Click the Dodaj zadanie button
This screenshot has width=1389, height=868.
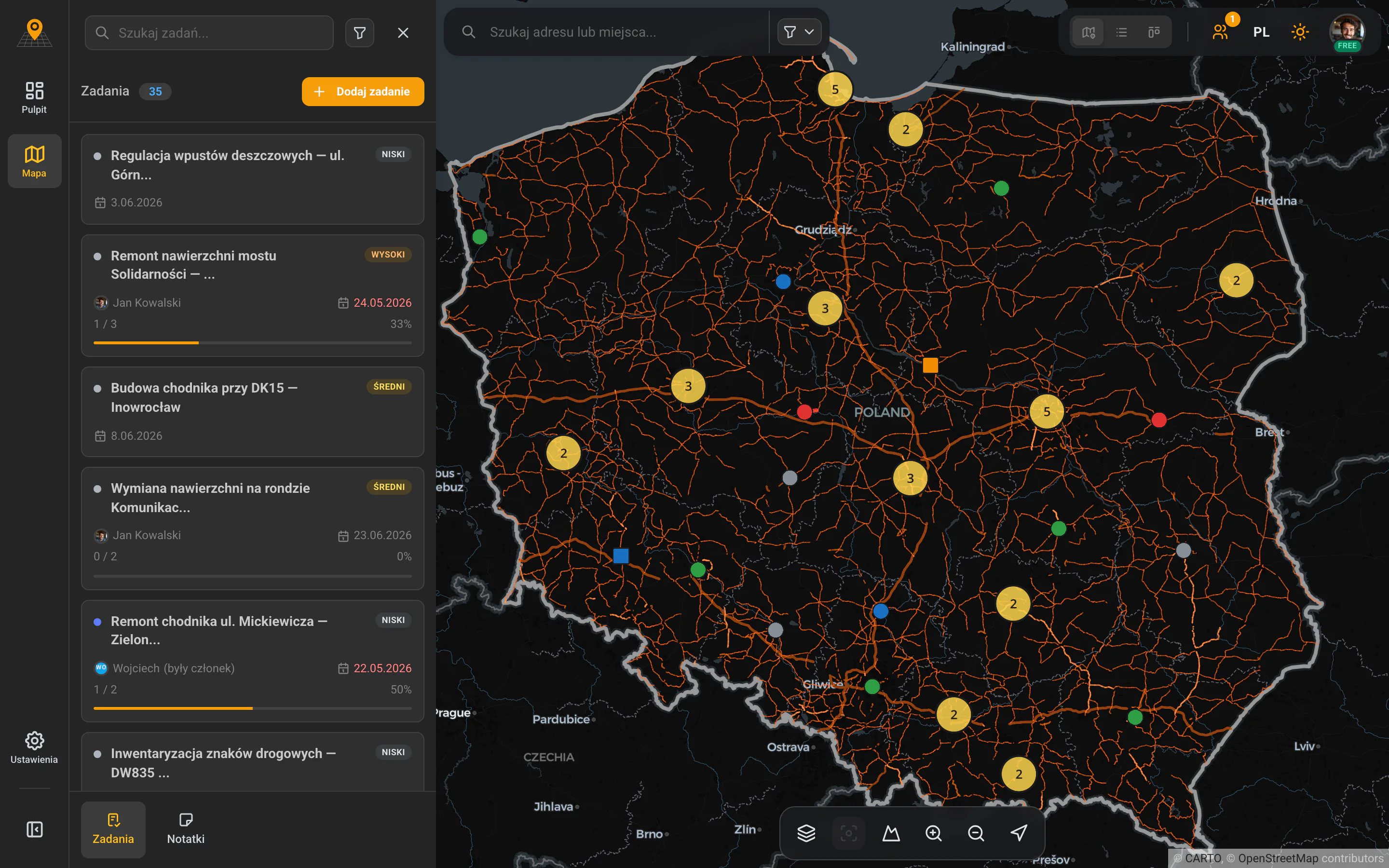[363, 91]
